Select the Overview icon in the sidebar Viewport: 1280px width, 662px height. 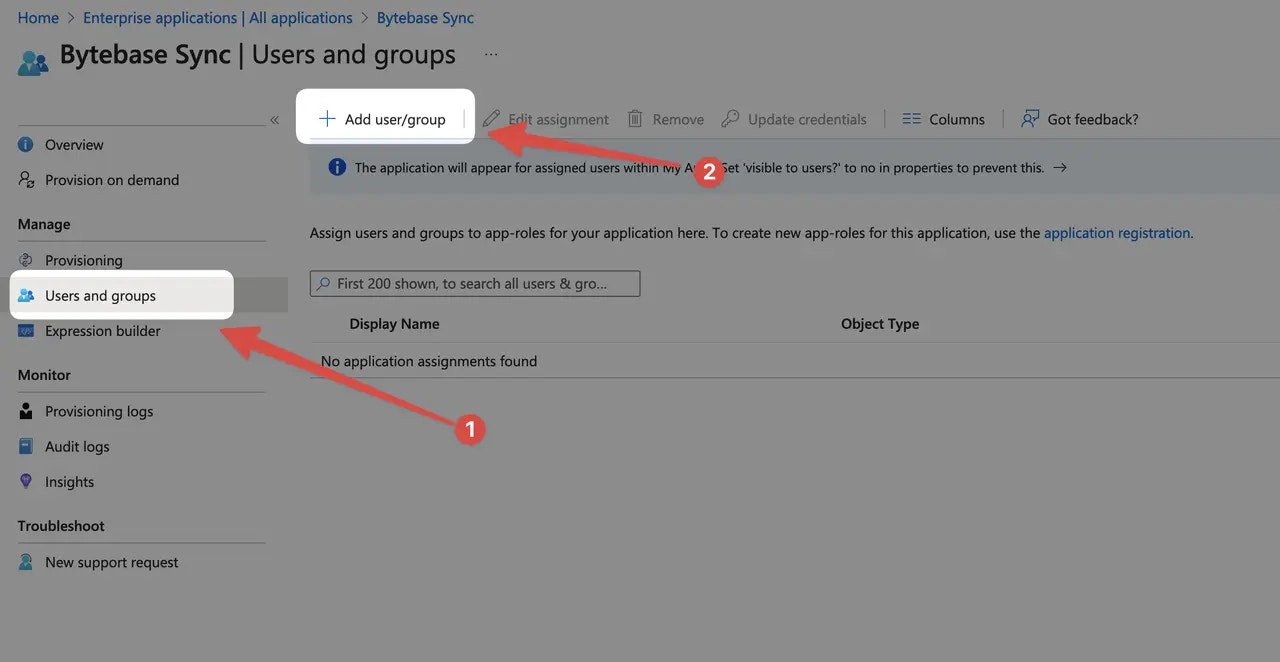(x=27, y=144)
